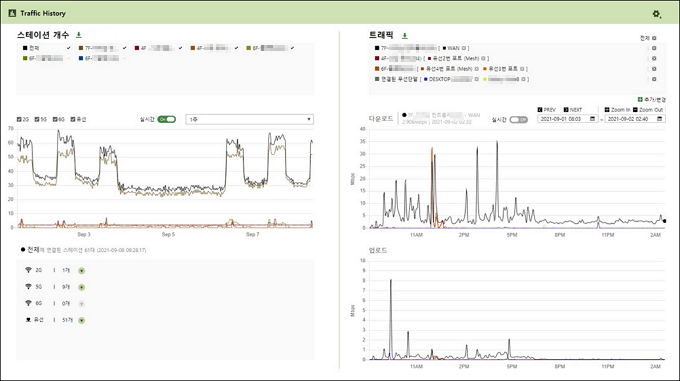Uncheck the 7F station legend checkmark

tap(124, 48)
